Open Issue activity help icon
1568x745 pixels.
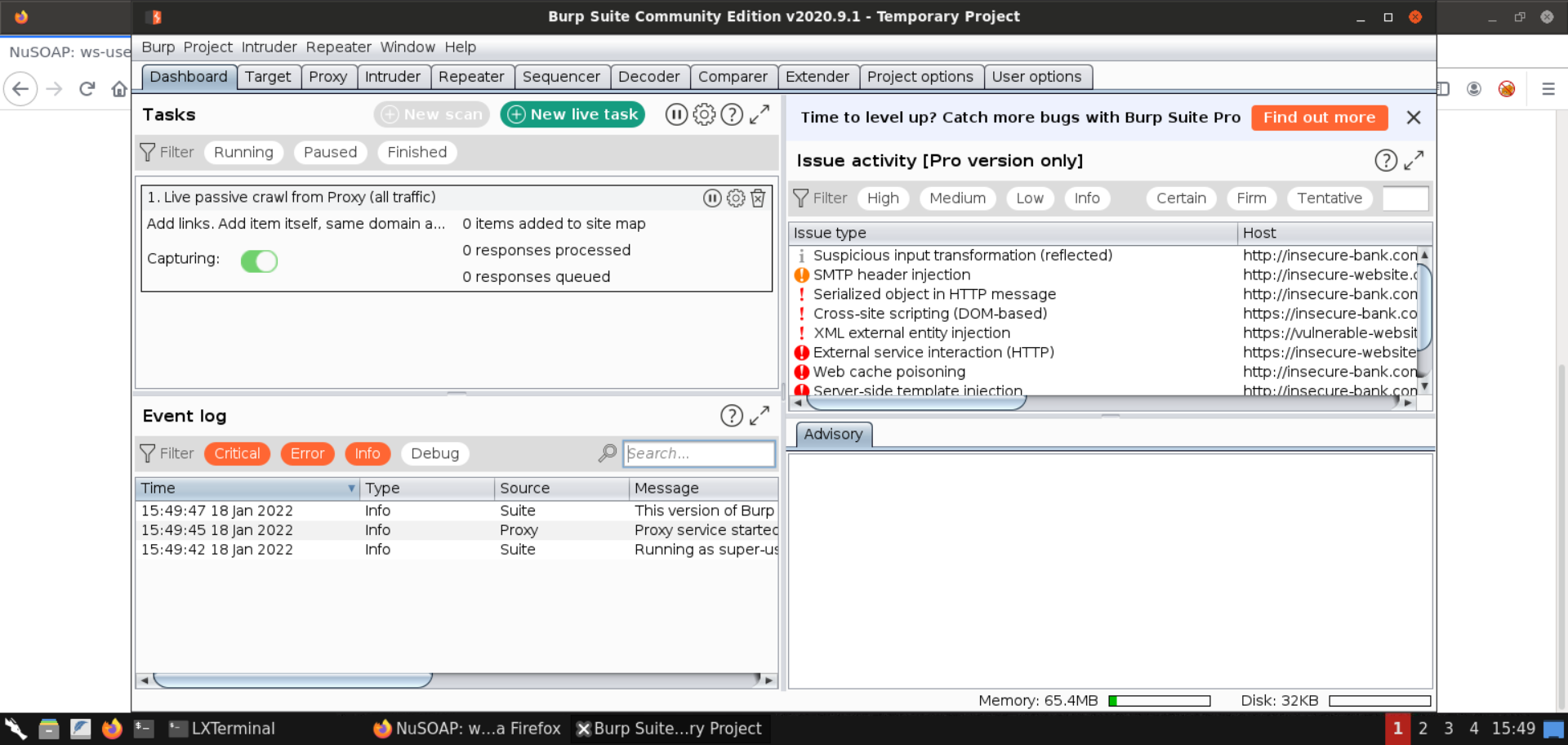click(x=1385, y=160)
